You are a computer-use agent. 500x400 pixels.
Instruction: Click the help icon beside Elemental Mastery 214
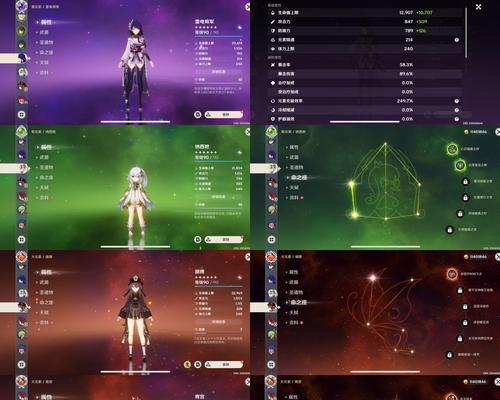456,40
